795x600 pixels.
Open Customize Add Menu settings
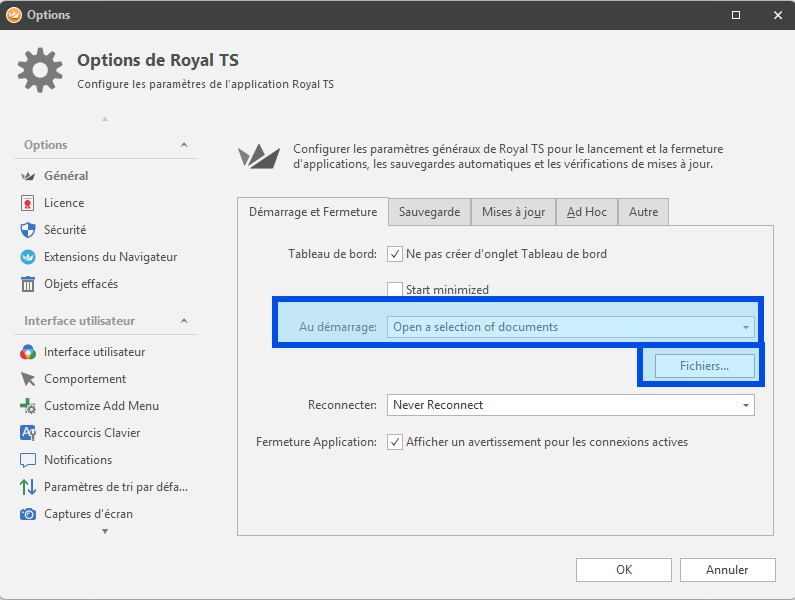pyautogui.click(x=101, y=406)
